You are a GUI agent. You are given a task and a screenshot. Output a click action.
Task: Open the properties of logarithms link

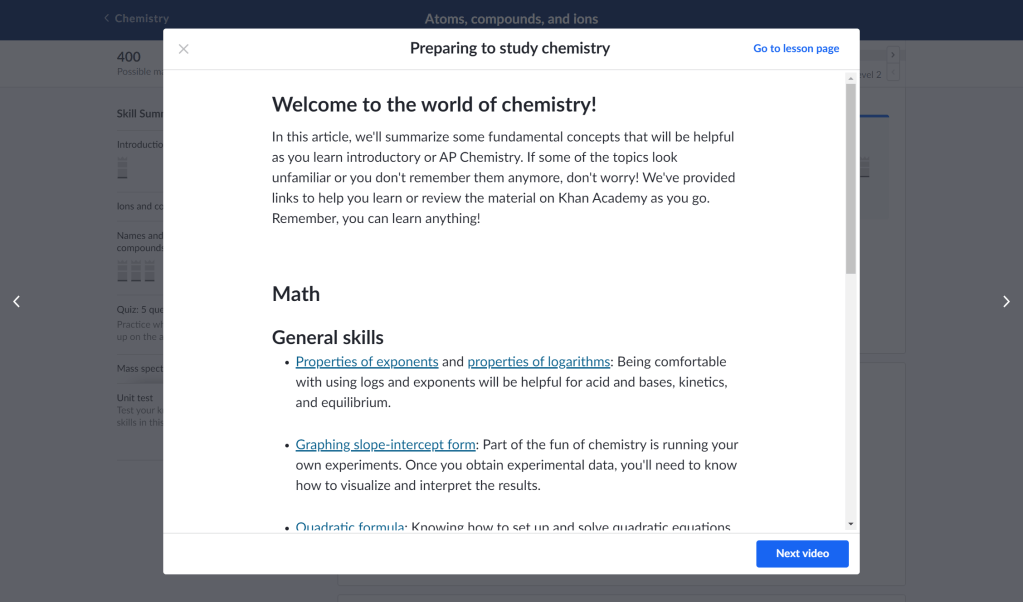[x=539, y=362]
